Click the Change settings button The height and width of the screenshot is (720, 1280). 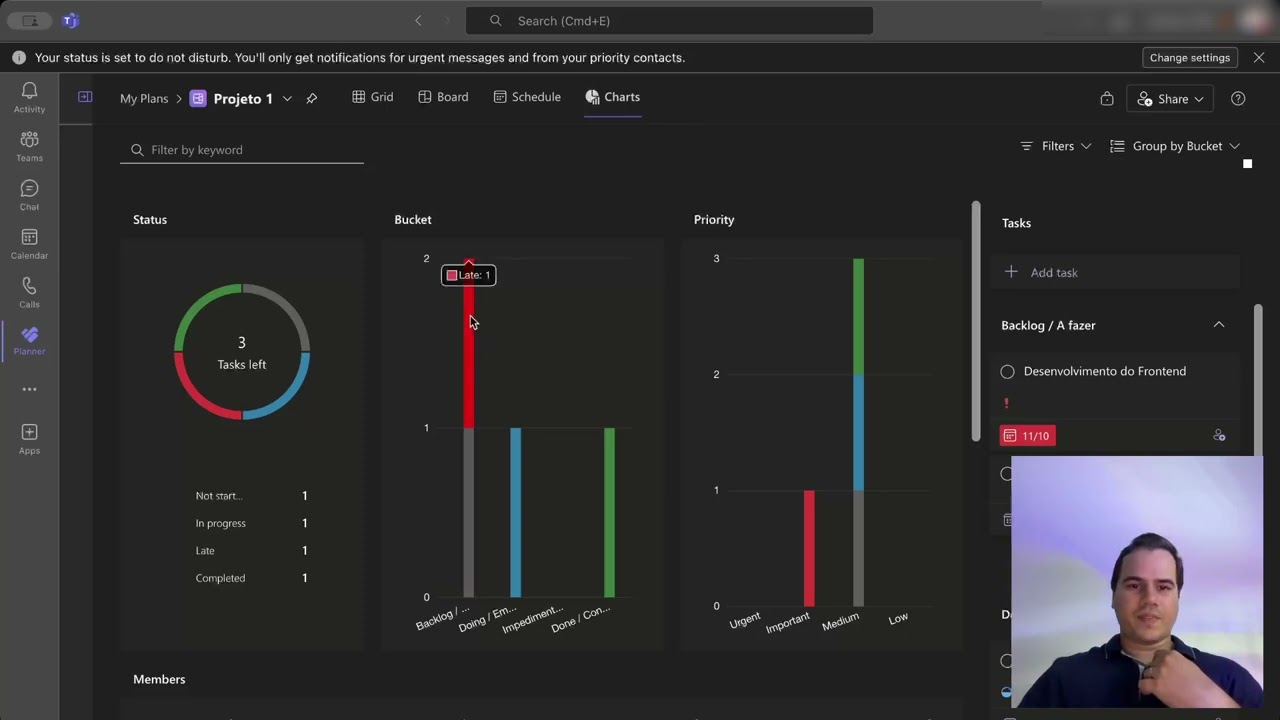tap(1190, 58)
